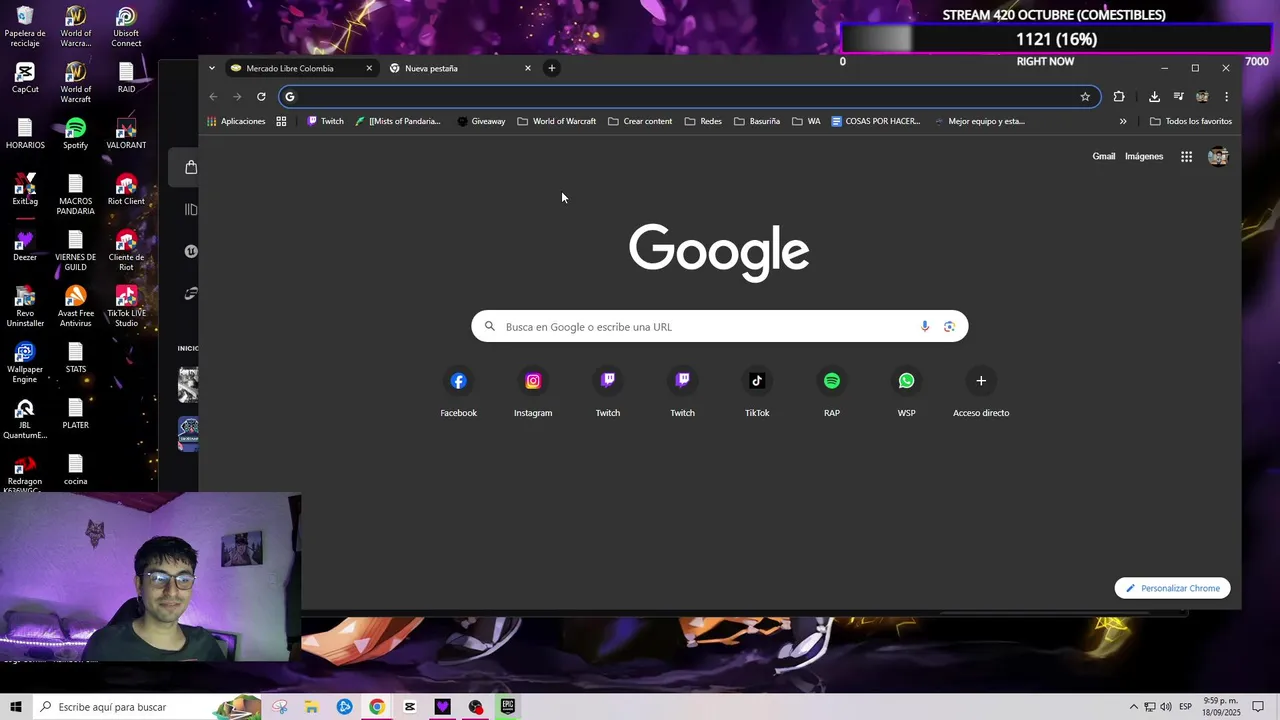This screenshot has width=1280, height=720.
Task: Open the Instagram shortcut
Action: 533,391
